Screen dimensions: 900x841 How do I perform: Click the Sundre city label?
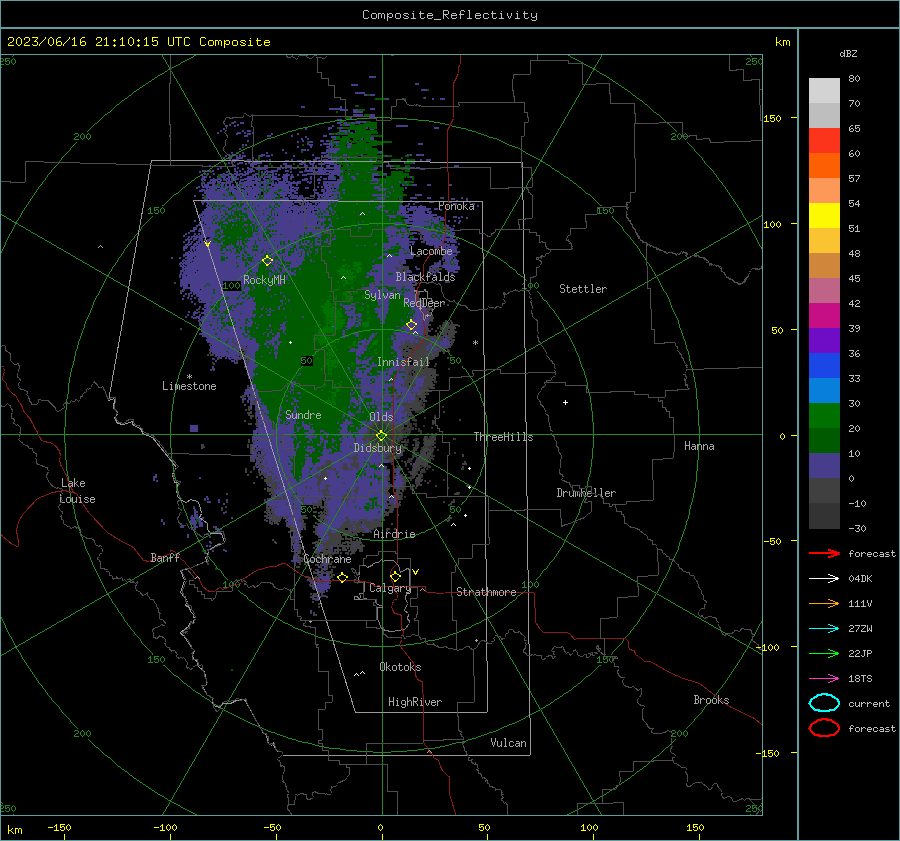[x=303, y=414]
